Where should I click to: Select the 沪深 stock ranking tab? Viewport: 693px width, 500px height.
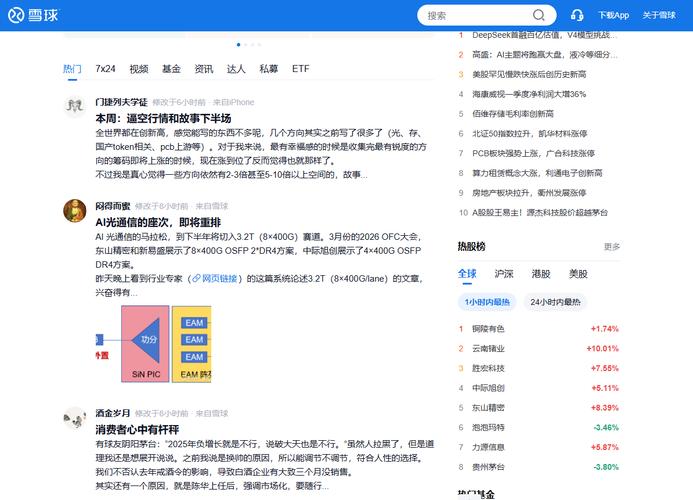504,274
